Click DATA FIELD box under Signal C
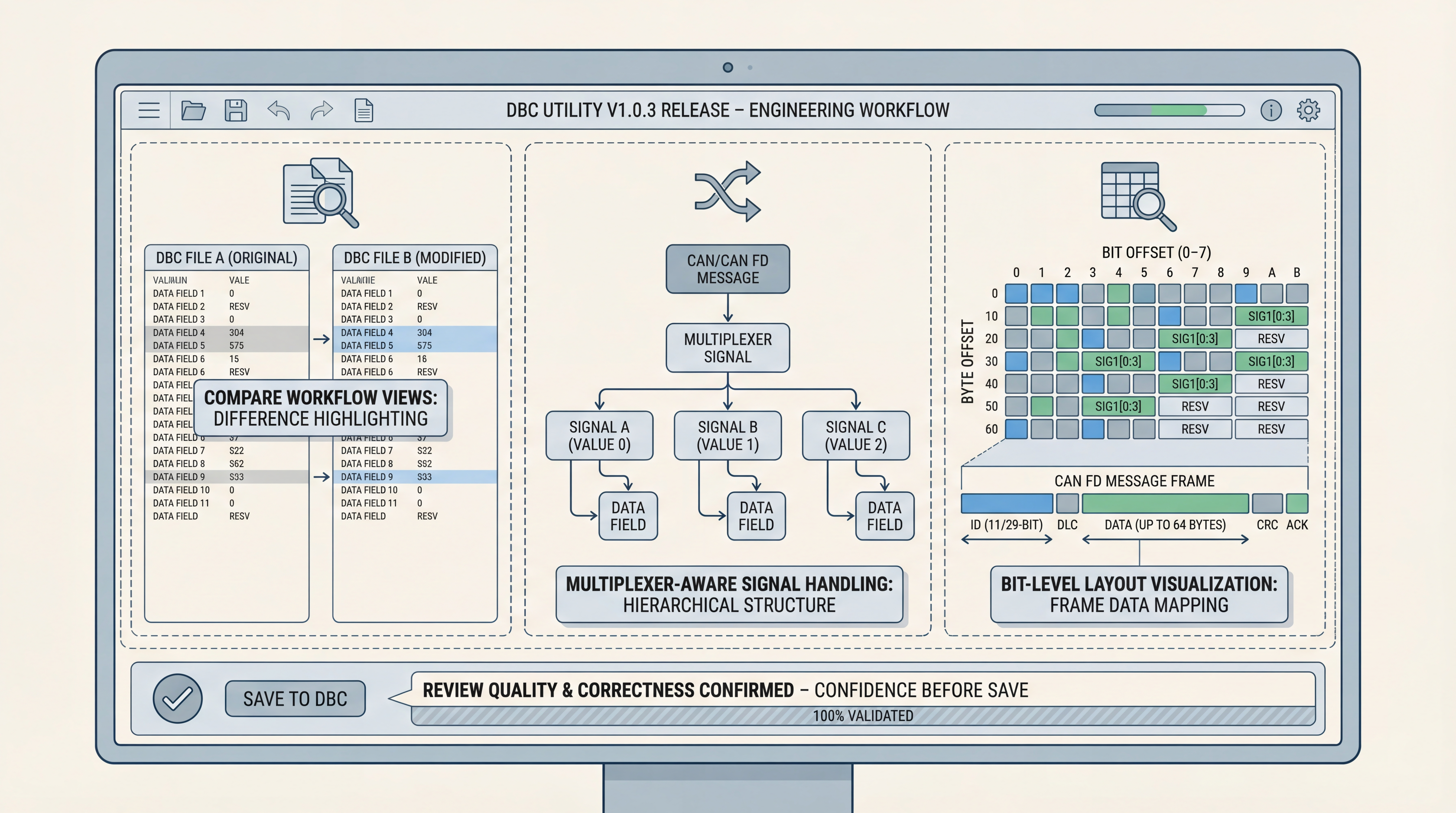This screenshot has height=813, width=1456. tap(885, 516)
